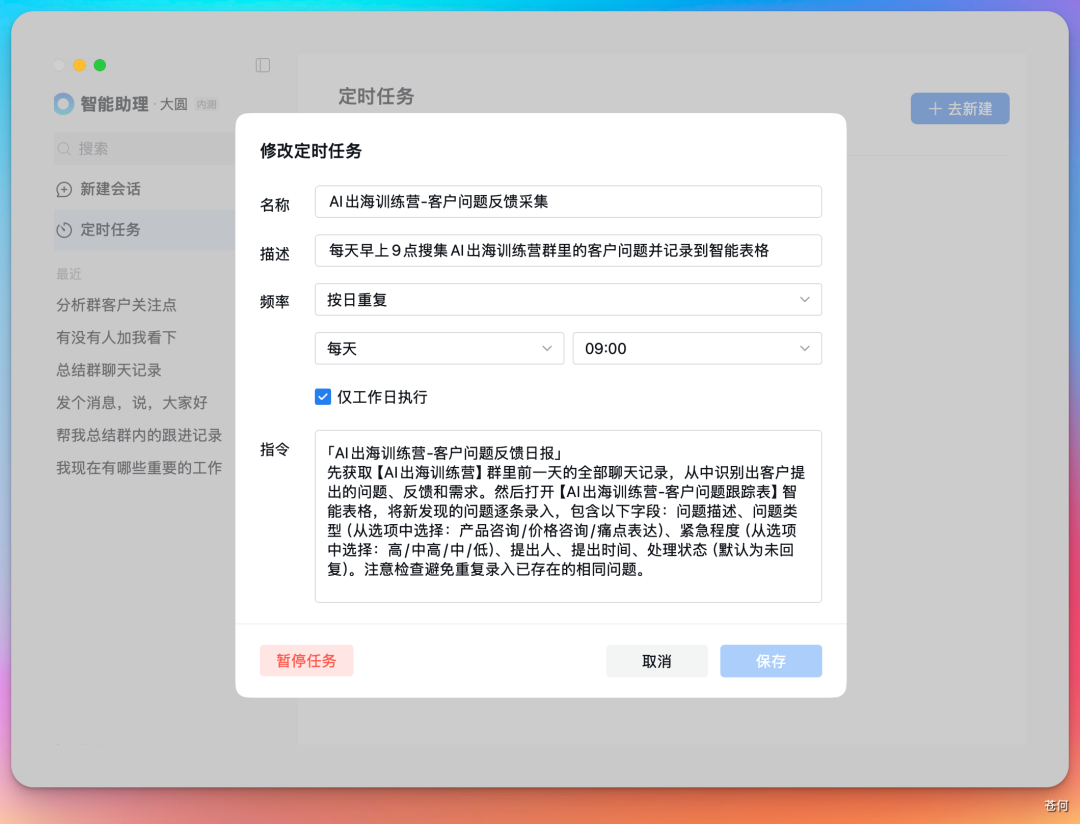The width and height of the screenshot is (1080, 824).
Task: Open recent chat 分析群客户关注点
Action: click(x=116, y=305)
